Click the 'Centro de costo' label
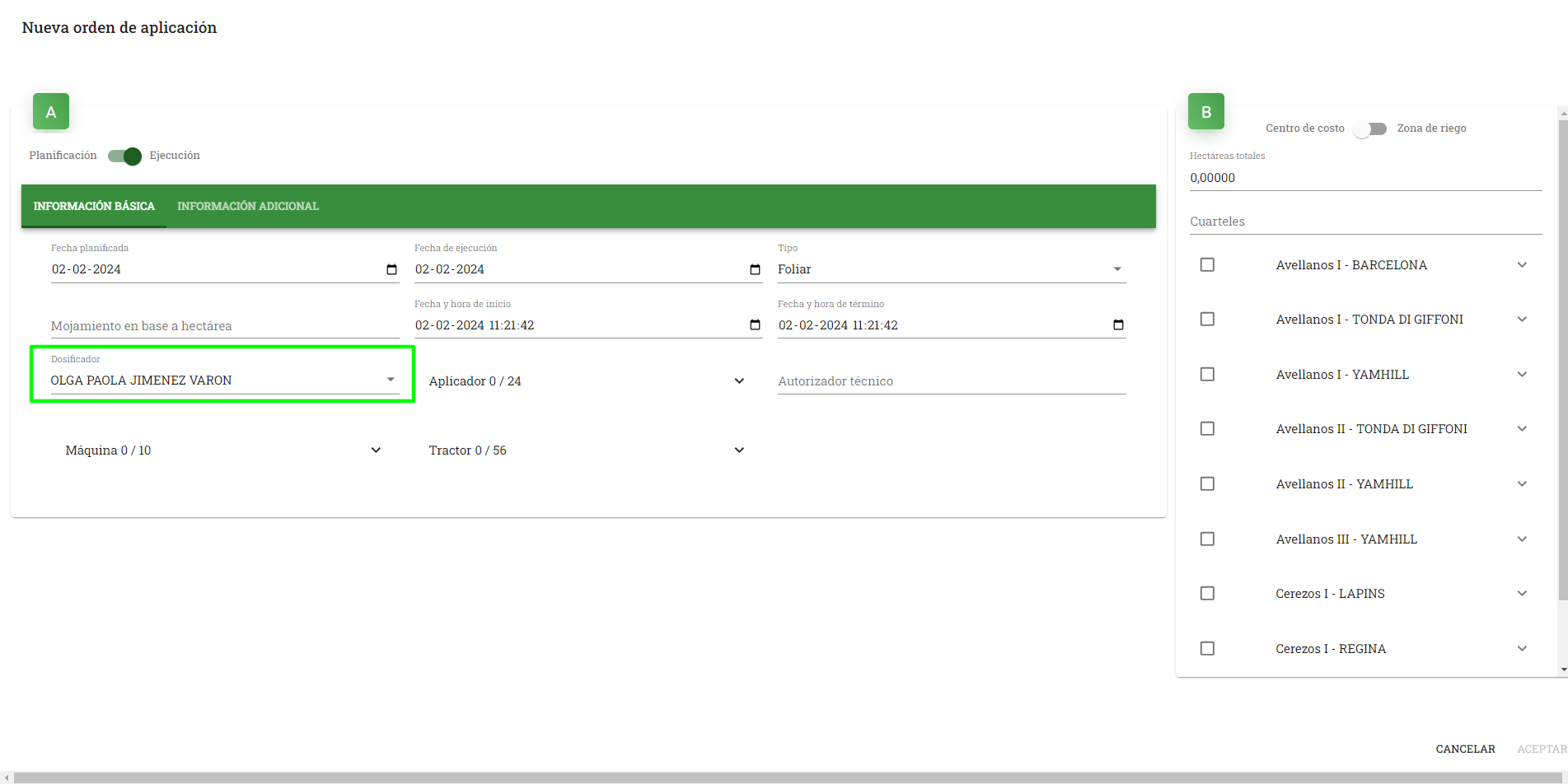1568x784 pixels. click(x=1305, y=128)
